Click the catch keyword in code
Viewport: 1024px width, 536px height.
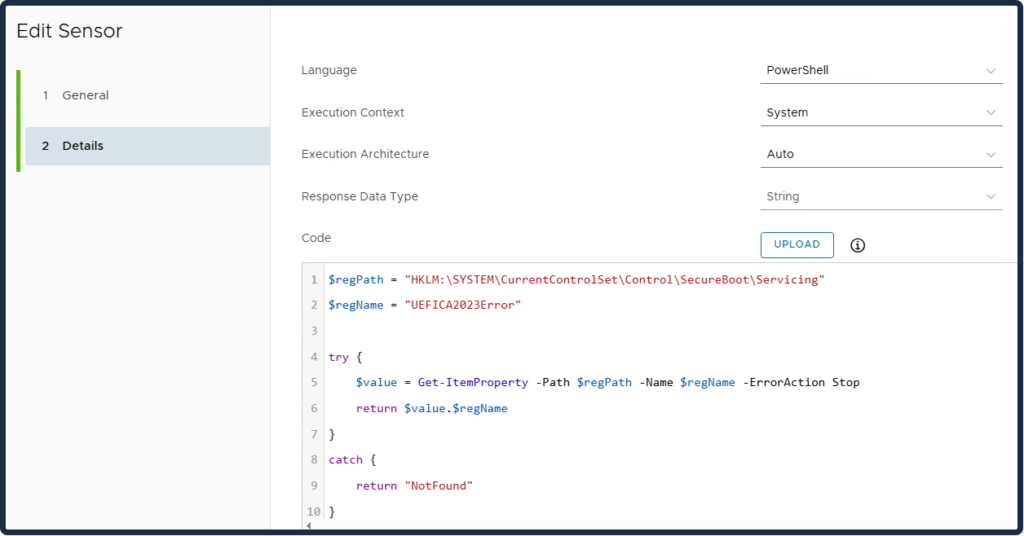(x=344, y=460)
